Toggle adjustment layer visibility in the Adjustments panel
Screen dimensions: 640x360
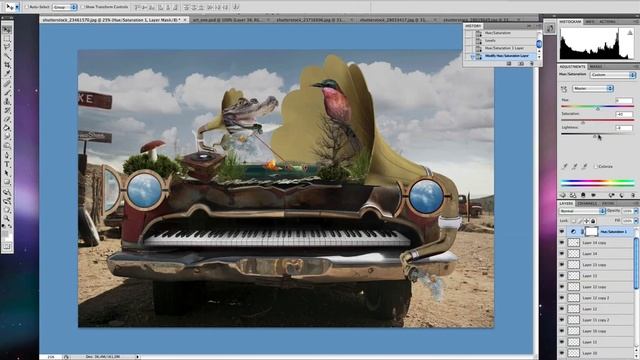(593, 195)
